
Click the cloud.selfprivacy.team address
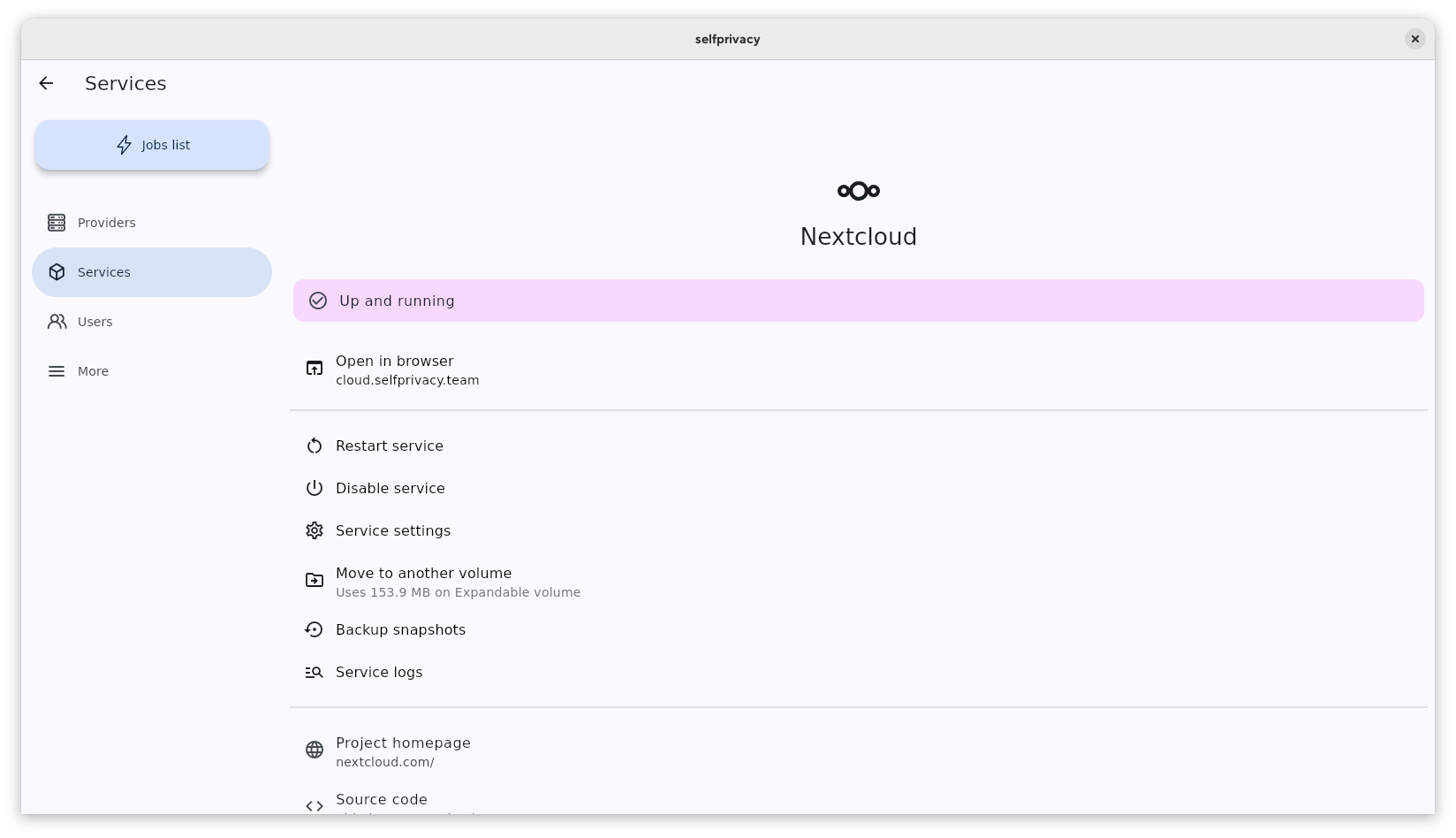click(x=407, y=380)
